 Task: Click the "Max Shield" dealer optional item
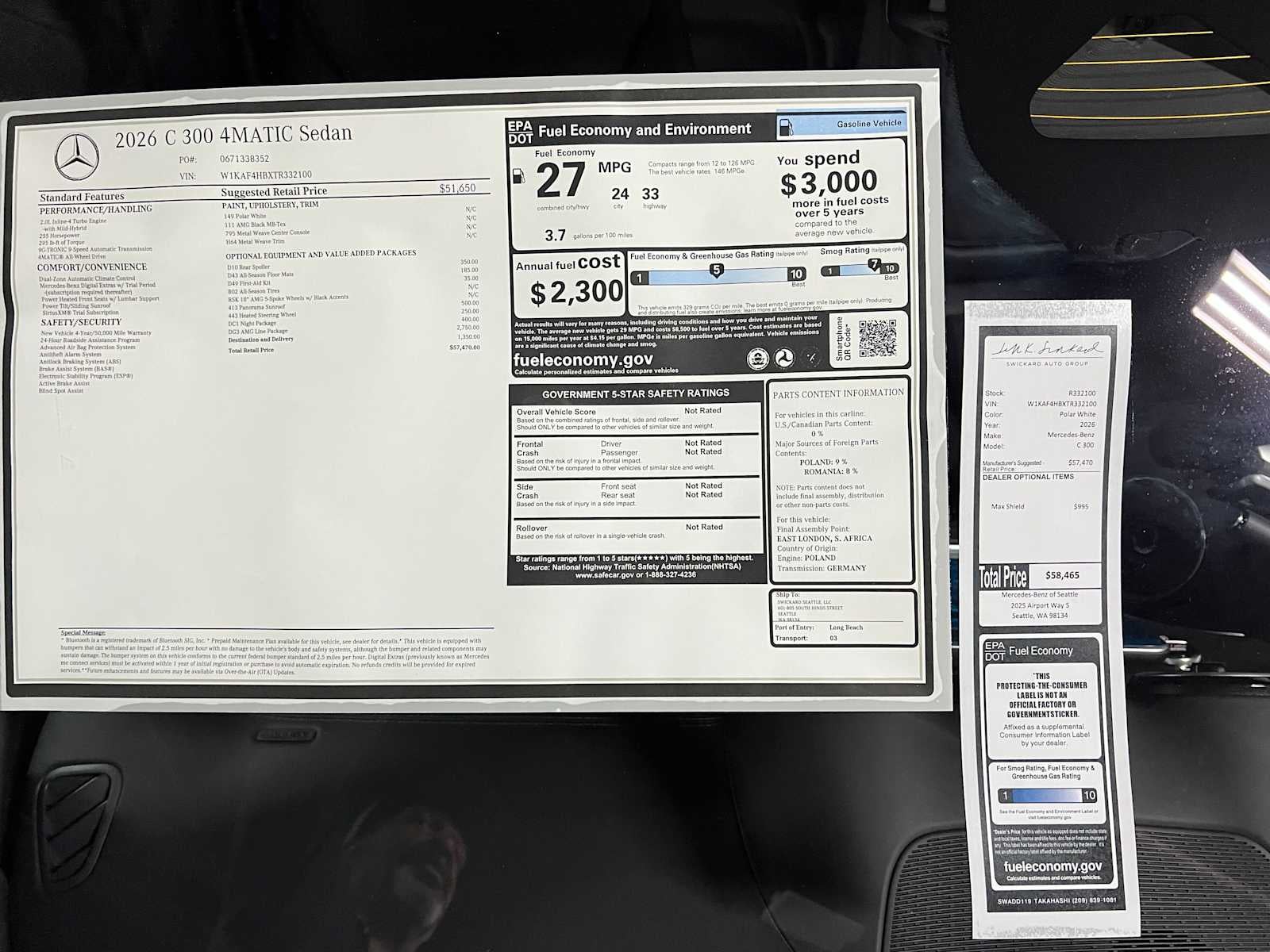pos(1008,507)
